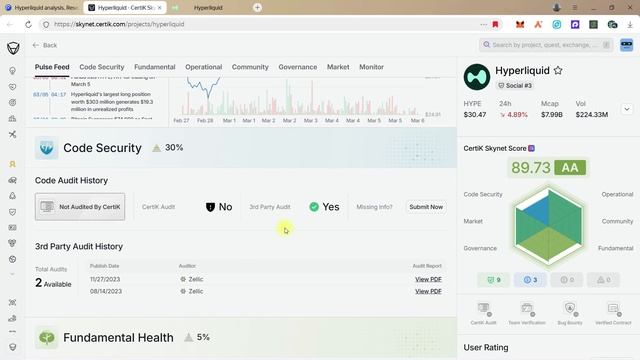The height and width of the screenshot is (360, 640).
Task: Select the yellow highlighted sidebar icon
Action: pos(13,164)
